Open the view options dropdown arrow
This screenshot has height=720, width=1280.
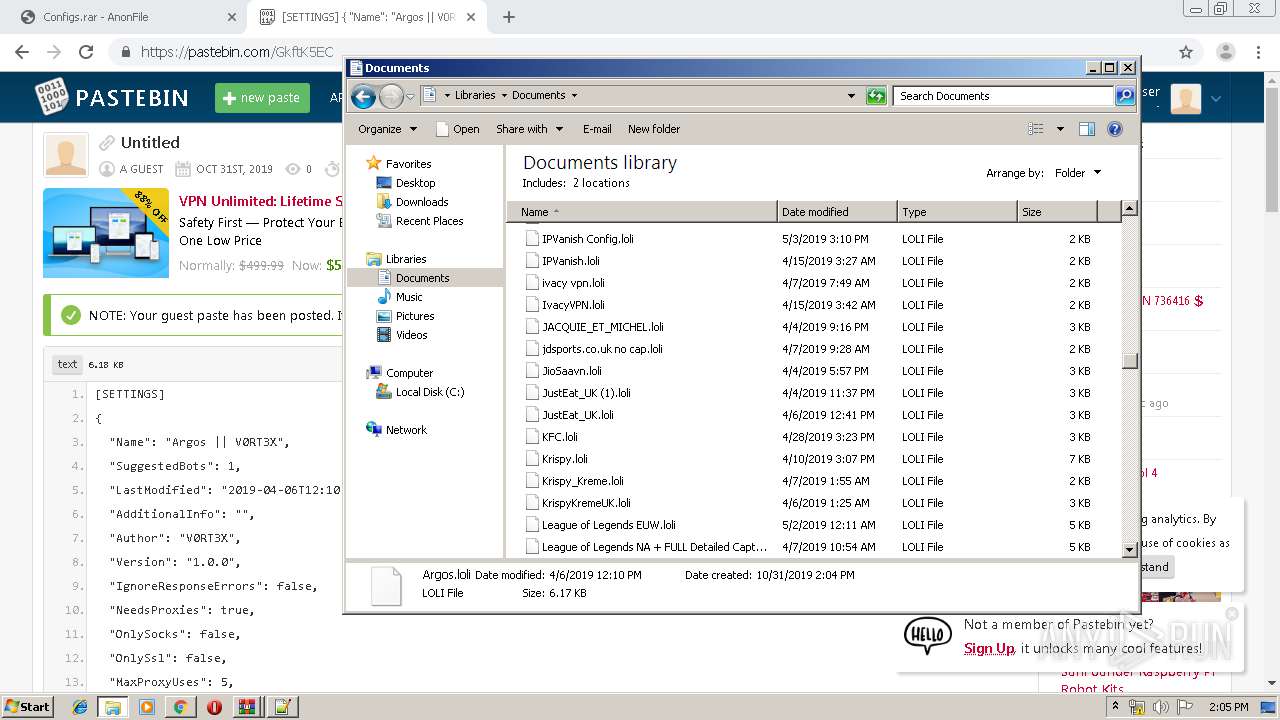coord(1060,129)
